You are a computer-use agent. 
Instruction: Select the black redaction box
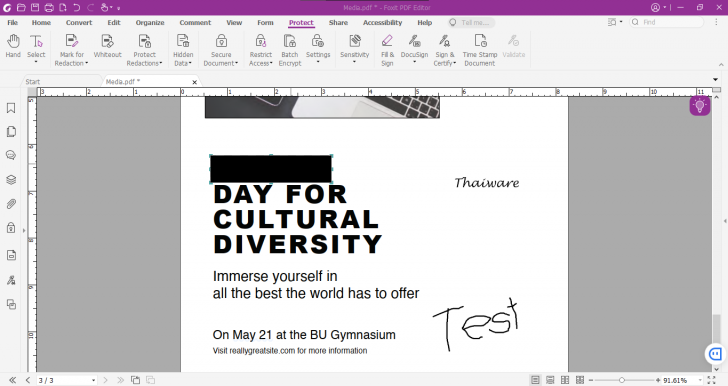tap(271, 169)
